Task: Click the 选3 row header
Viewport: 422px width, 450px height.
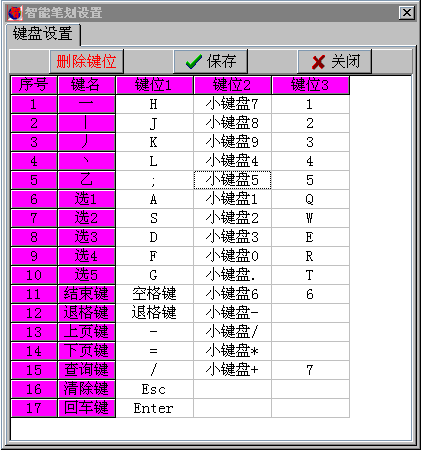Action: coord(87,237)
